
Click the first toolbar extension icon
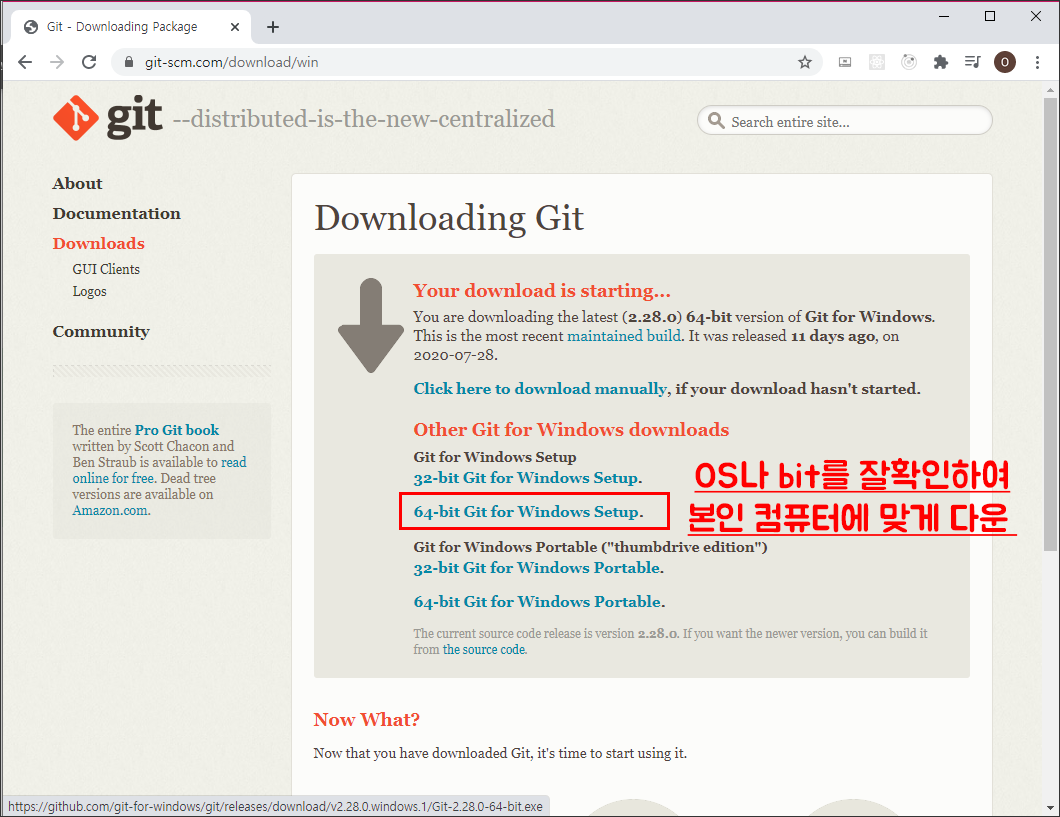844,62
